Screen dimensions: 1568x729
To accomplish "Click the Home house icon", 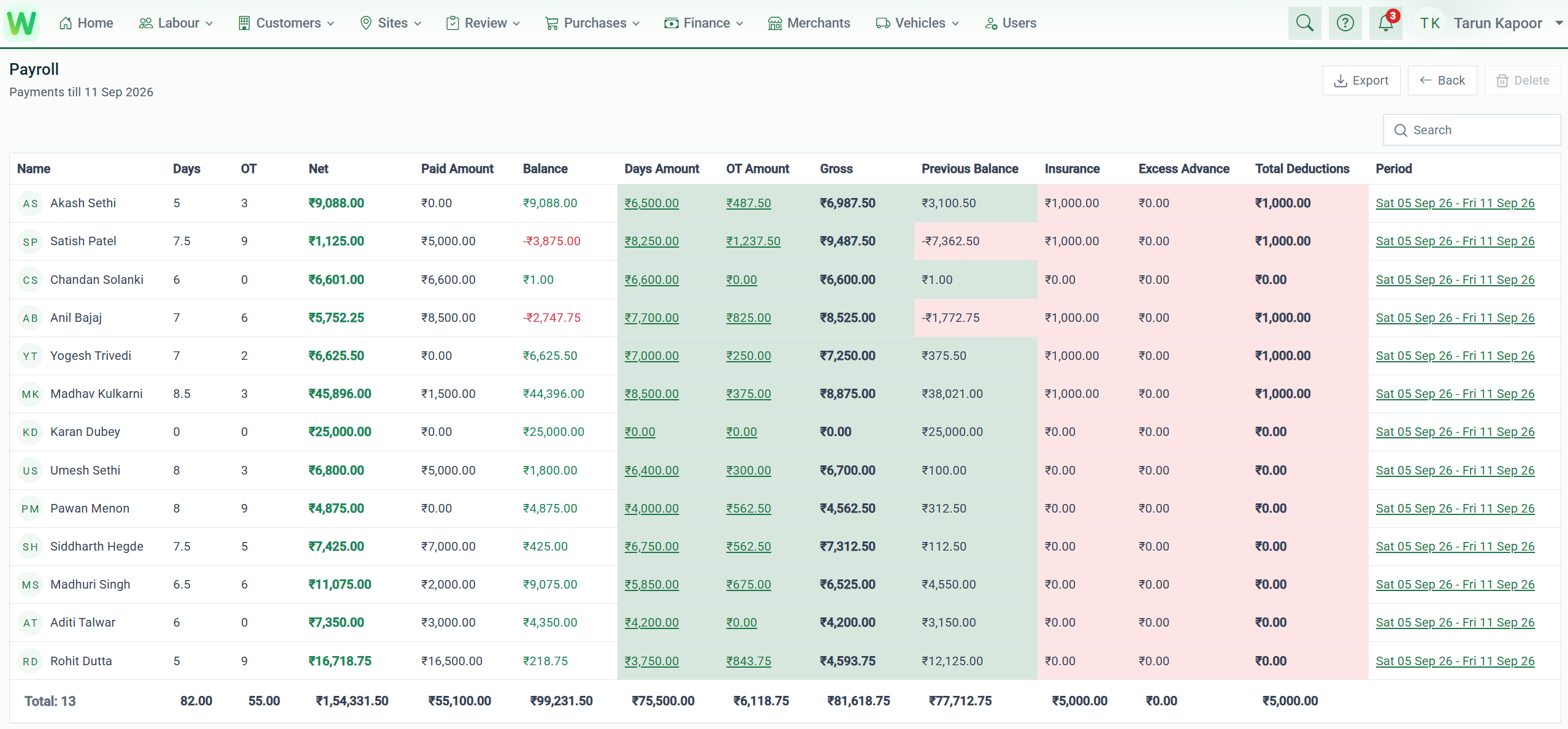I will coord(66,23).
